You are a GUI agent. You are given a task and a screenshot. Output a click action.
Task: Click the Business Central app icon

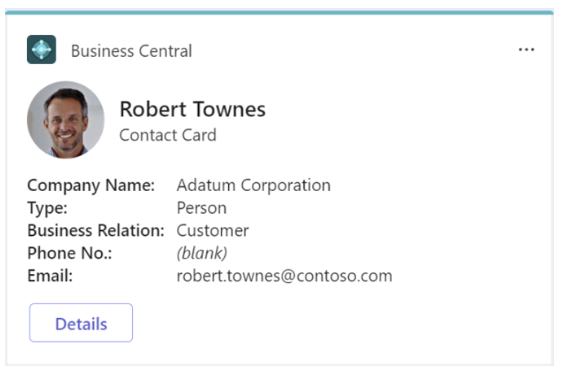pyautogui.click(x=41, y=49)
